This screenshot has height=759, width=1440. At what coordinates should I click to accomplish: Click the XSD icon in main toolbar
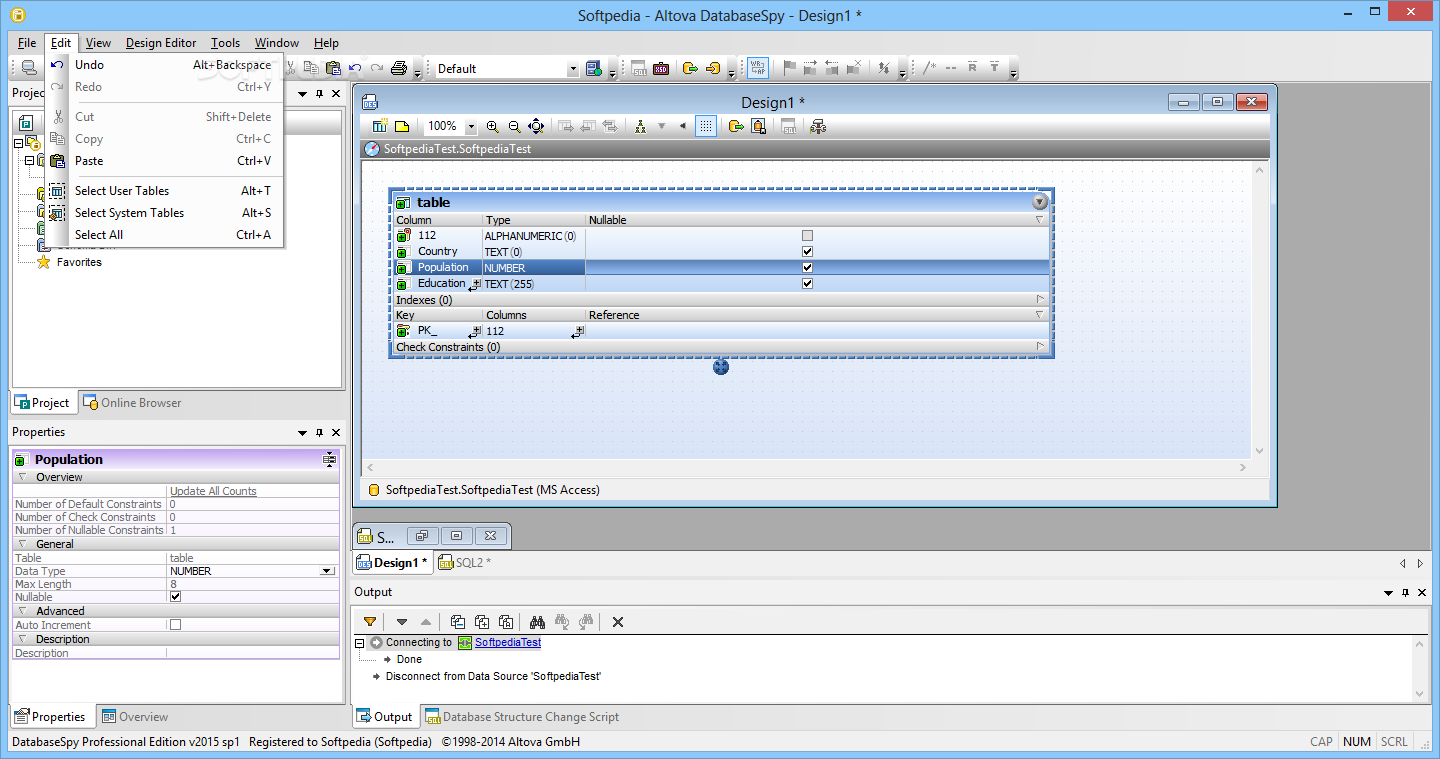(661, 68)
